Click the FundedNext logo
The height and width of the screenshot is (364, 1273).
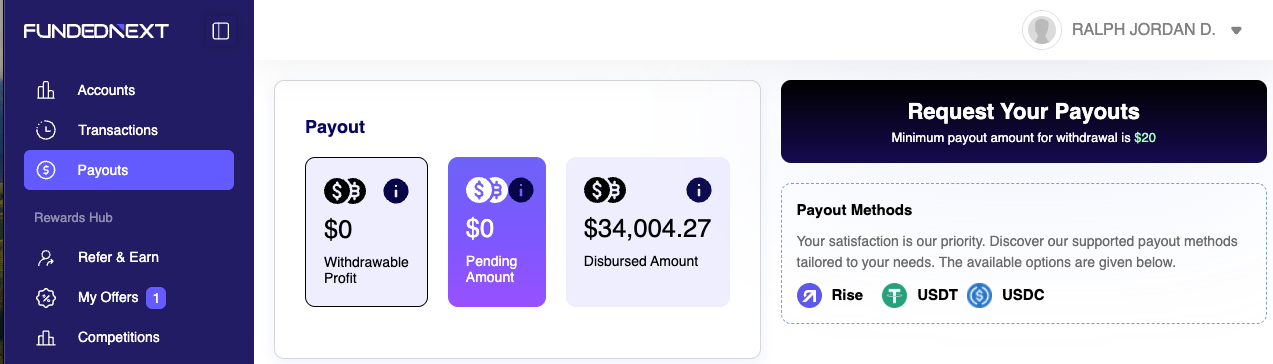pos(96,31)
